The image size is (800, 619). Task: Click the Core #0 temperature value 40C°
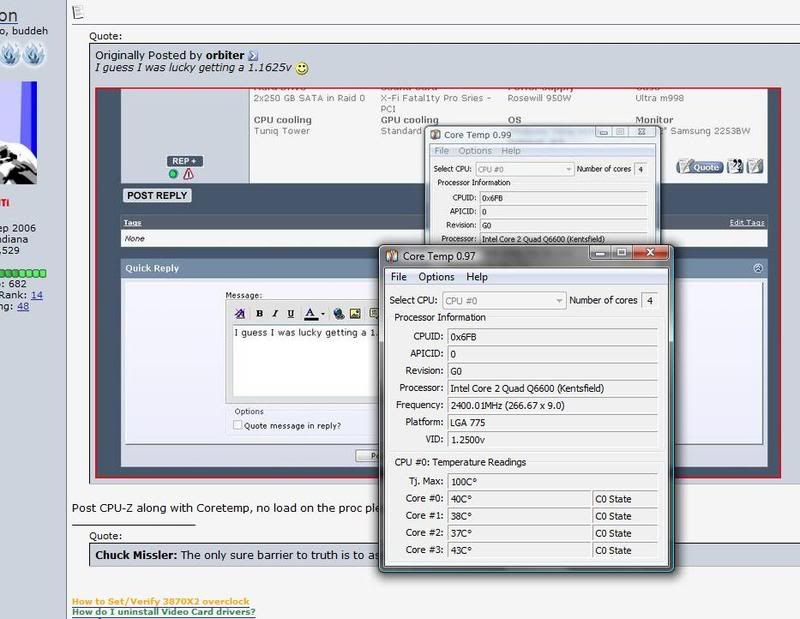(x=519, y=499)
